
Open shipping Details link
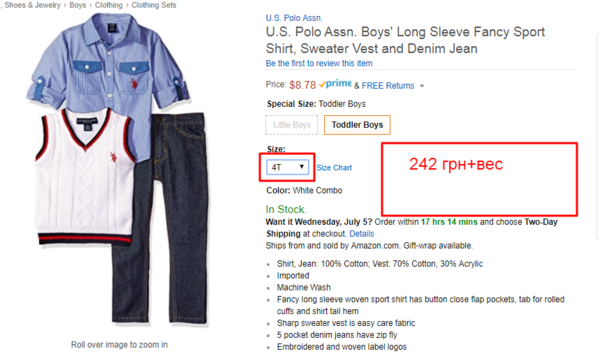(362, 234)
